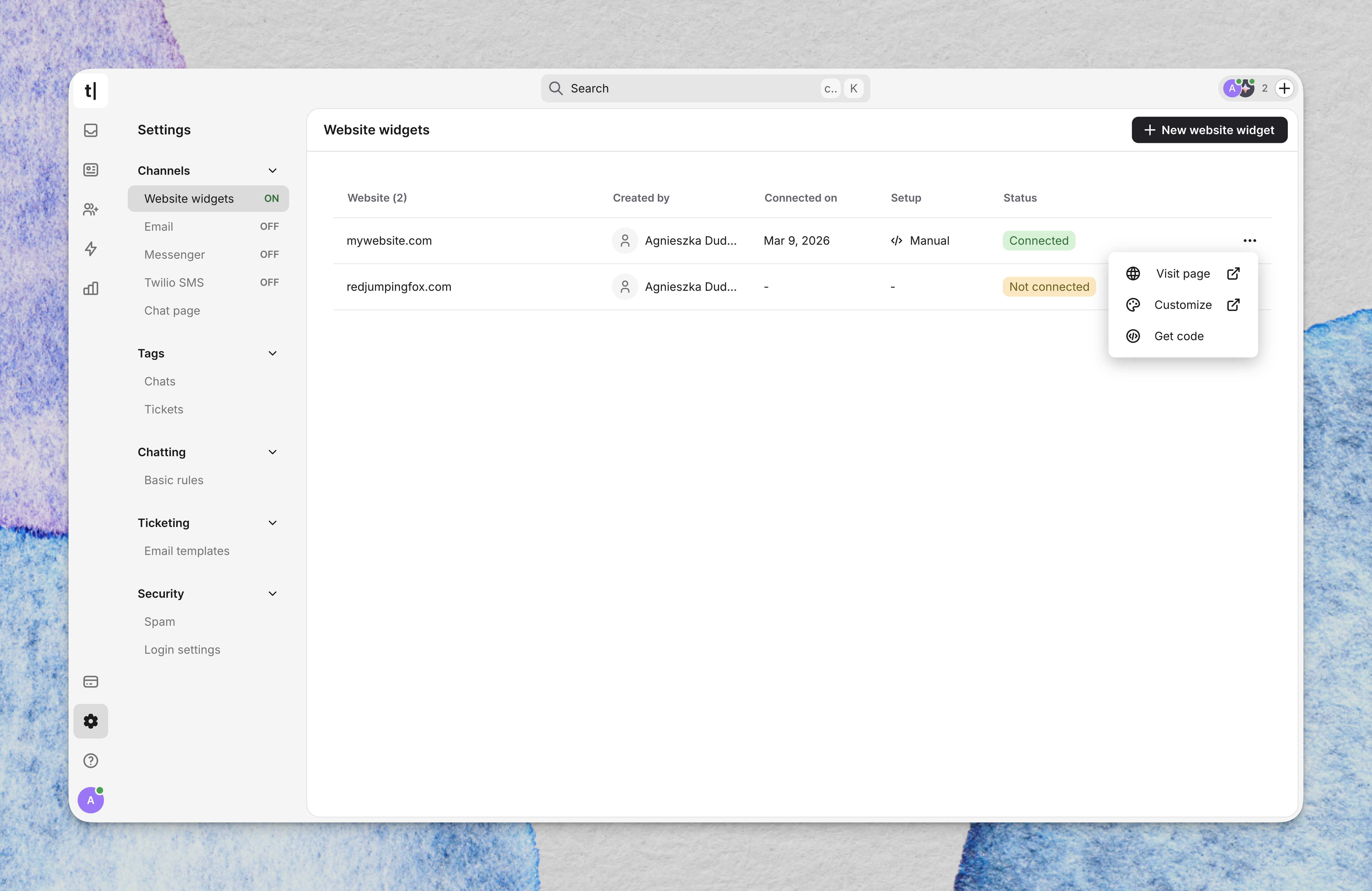Choose Visit page from the context menu

[x=1183, y=273]
